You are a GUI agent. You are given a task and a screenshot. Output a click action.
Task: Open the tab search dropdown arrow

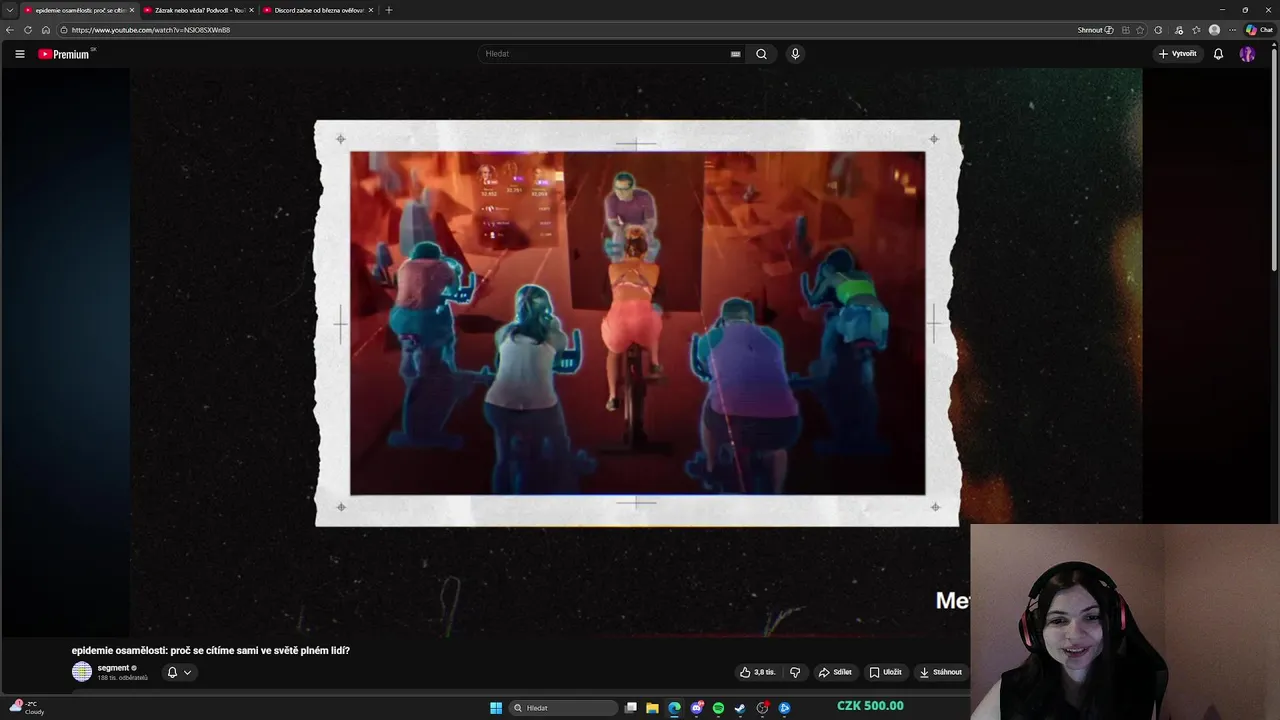(10, 10)
